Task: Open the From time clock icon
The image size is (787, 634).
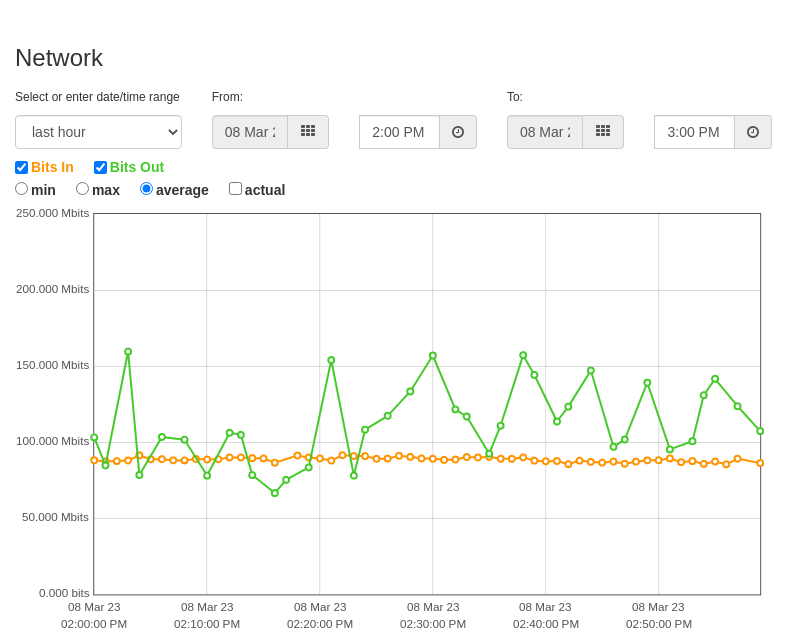Action: (458, 132)
